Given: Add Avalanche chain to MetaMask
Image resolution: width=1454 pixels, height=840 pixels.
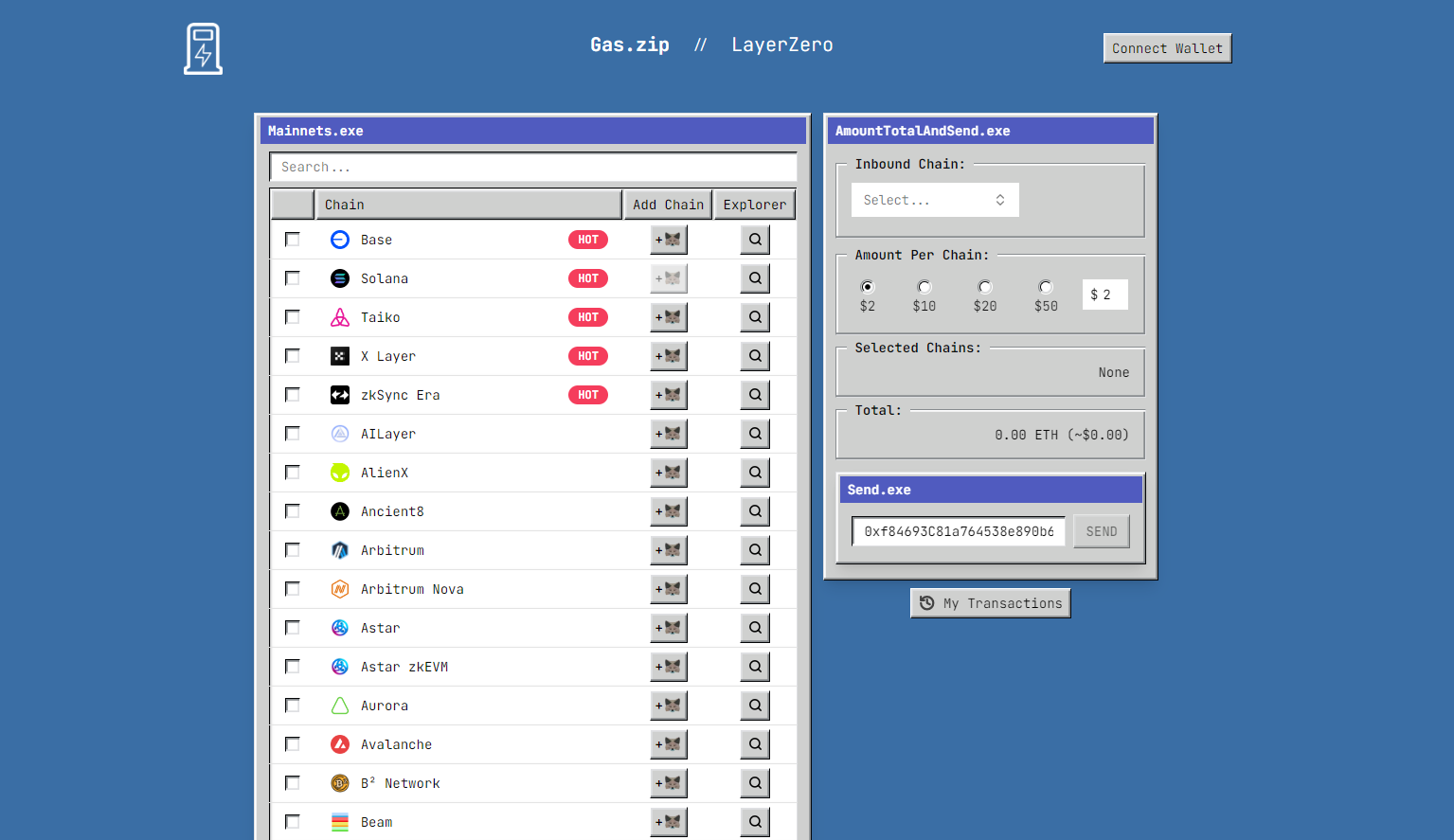Looking at the screenshot, I should [668, 744].
